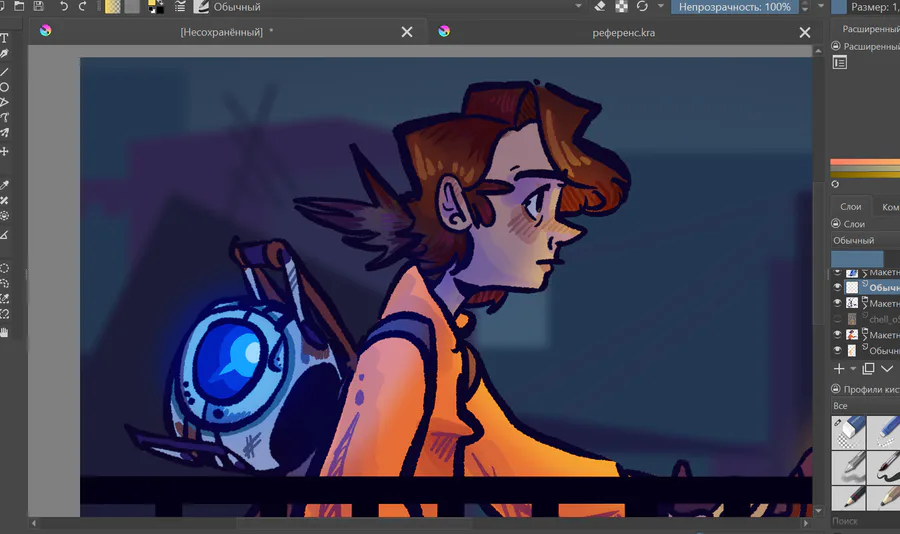Open a document via the folder icon

pyautogui.click(x=19, y=6)
